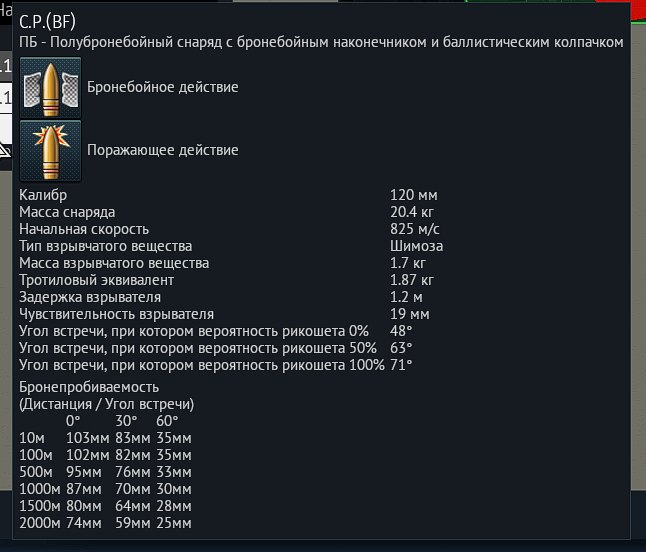Click the 'Бронепробиваемость' table heading

(x=89, y=387)
